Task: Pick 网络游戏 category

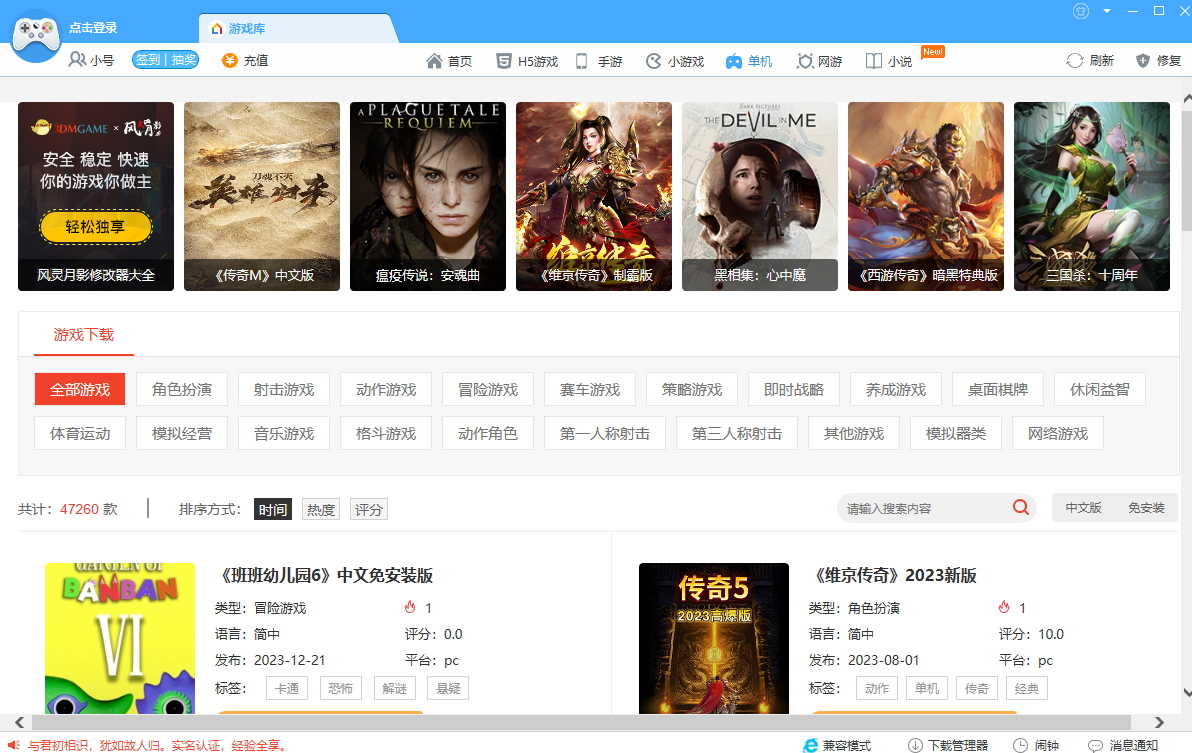Action: click(x=1058, y=433)
